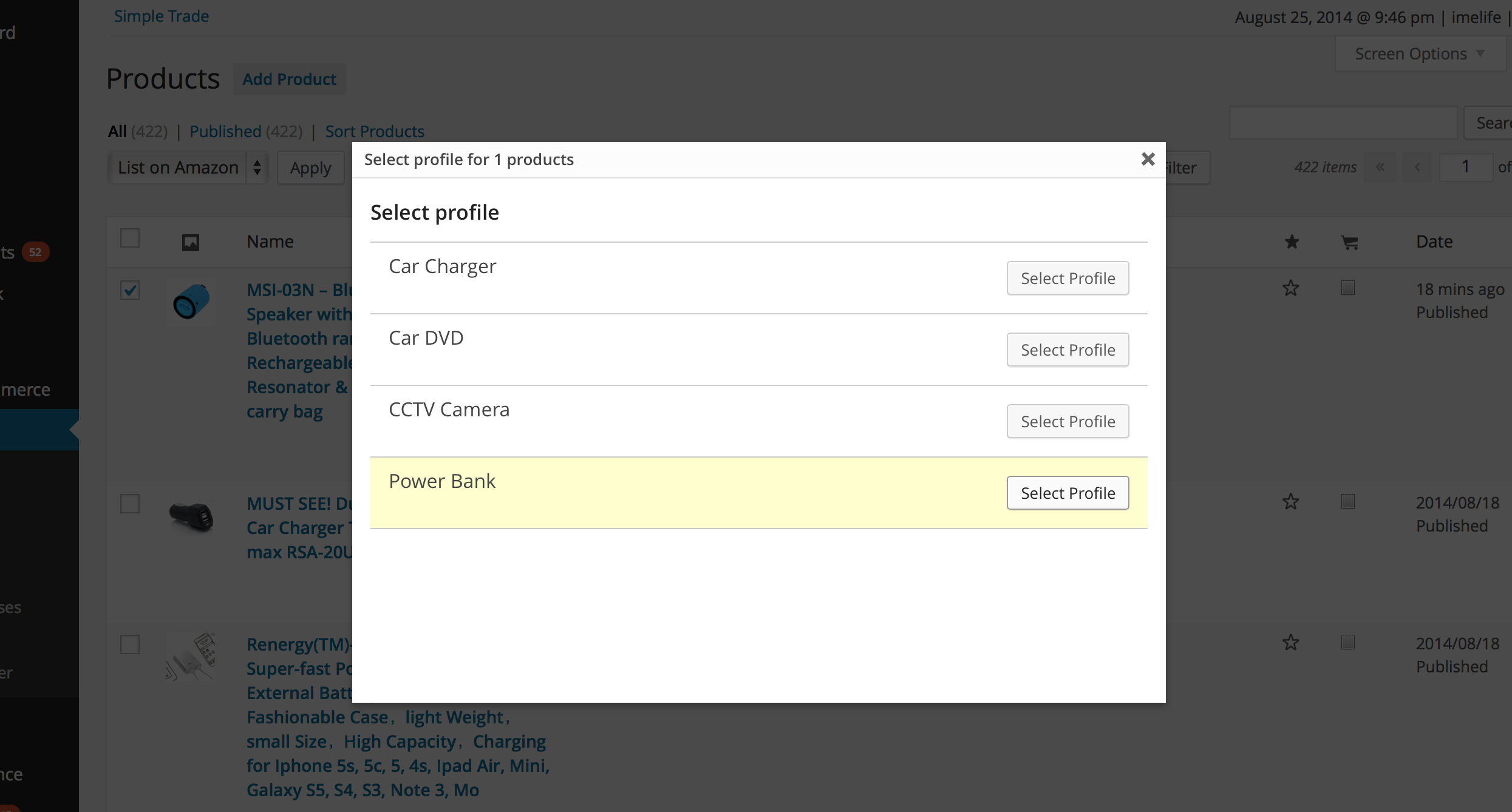1512x812 pixels.
Task: Click the cart icon column header
Action: pos(1349,243)
